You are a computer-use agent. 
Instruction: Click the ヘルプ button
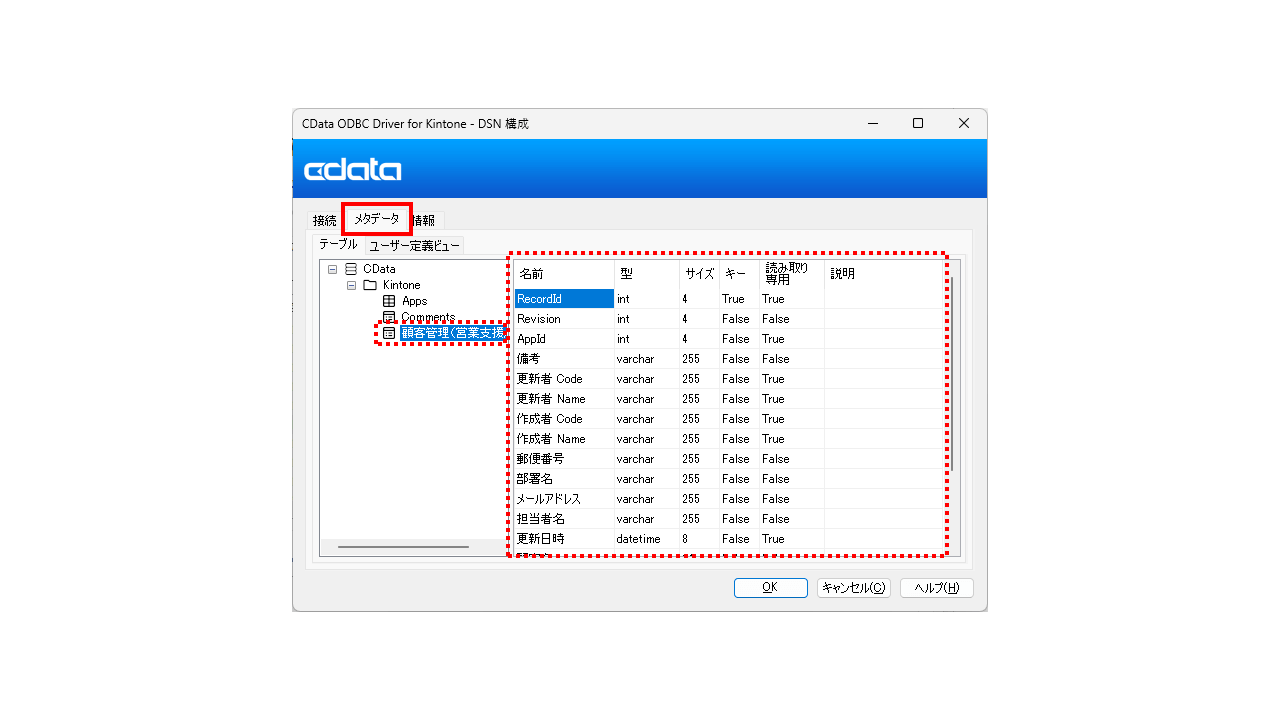tap(936, 588)
